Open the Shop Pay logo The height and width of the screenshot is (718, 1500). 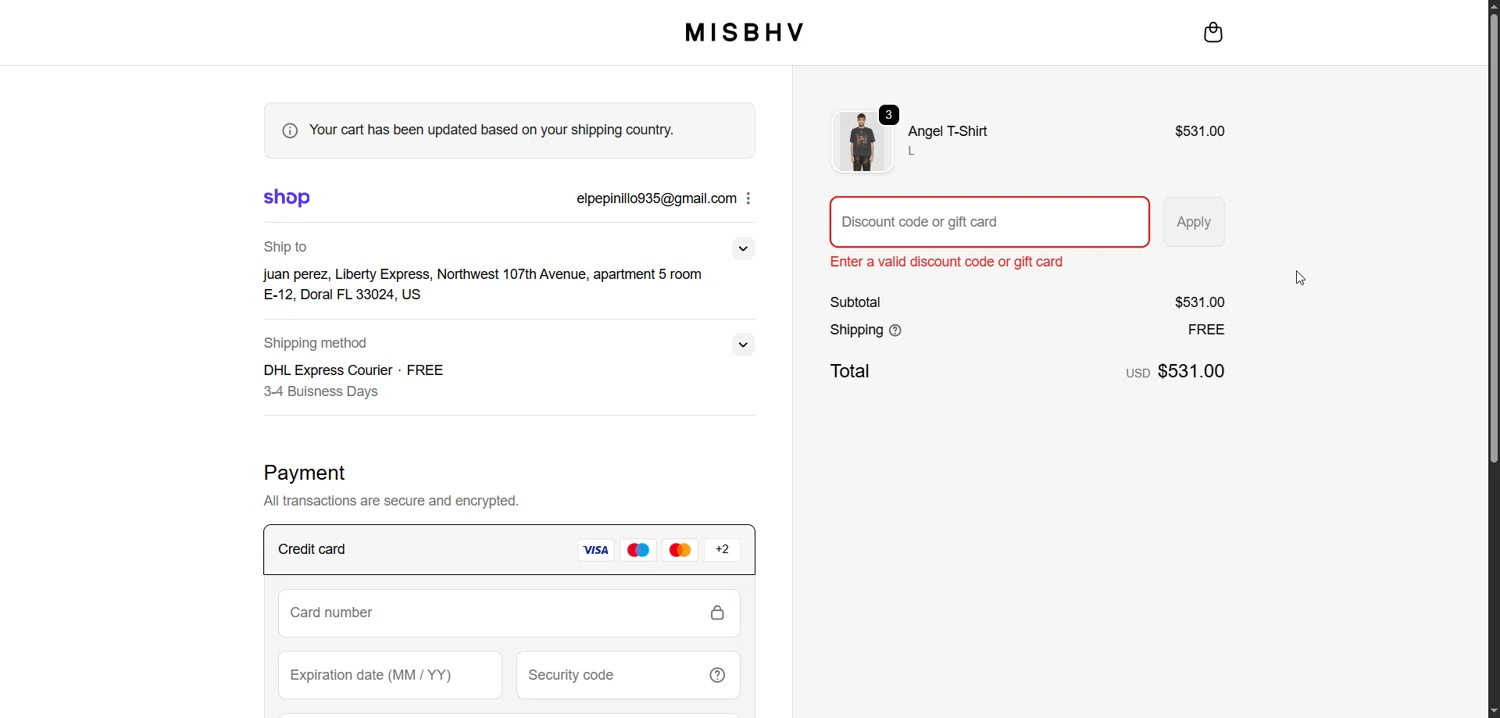pos(287,198)
